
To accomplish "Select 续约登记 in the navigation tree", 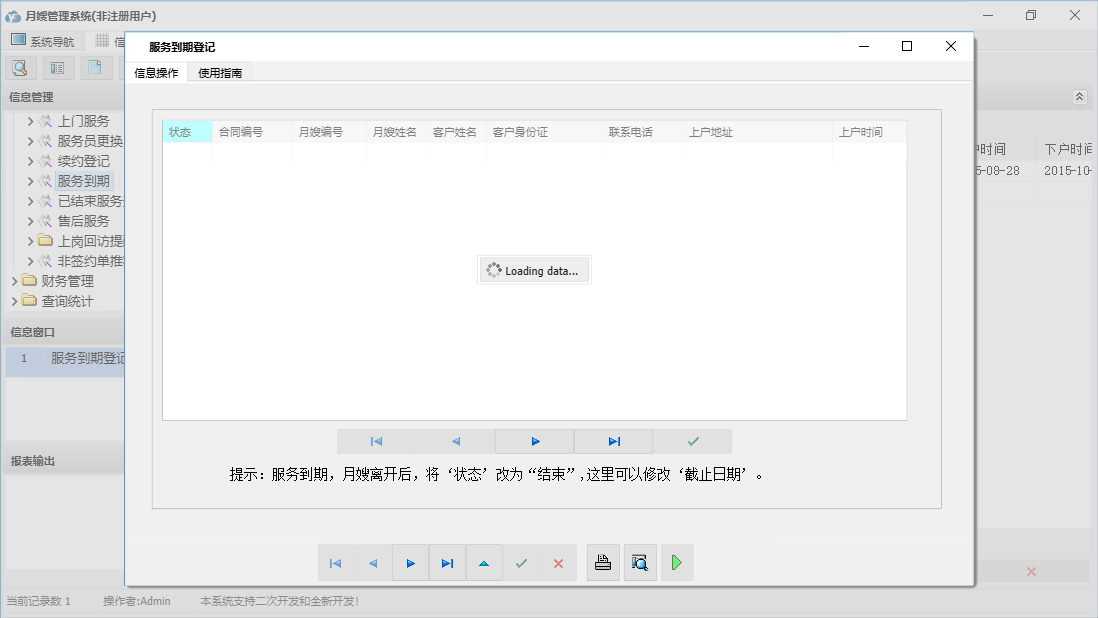I will 83,161.
